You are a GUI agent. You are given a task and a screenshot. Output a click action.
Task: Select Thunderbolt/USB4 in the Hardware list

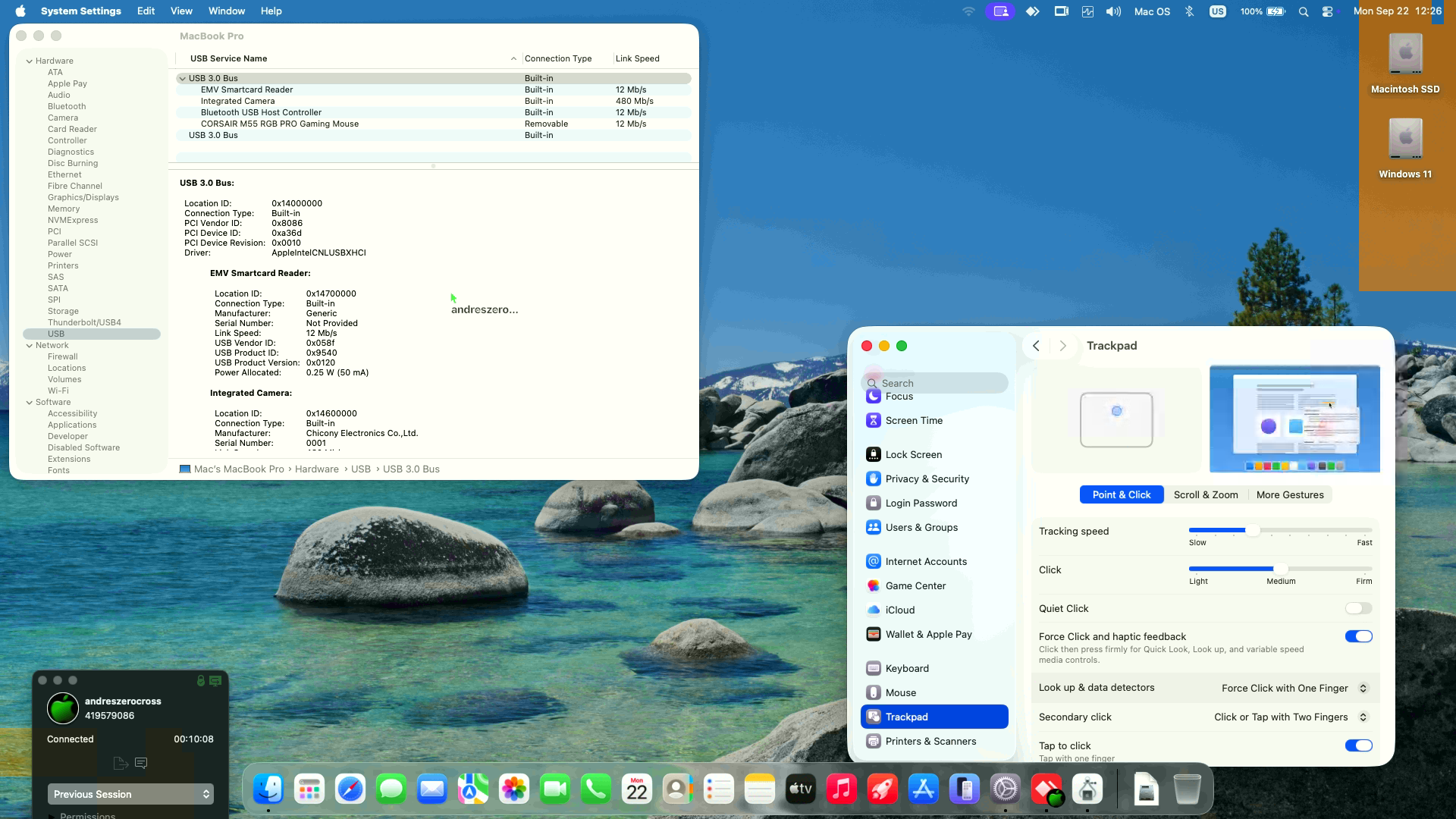[84, 322]
